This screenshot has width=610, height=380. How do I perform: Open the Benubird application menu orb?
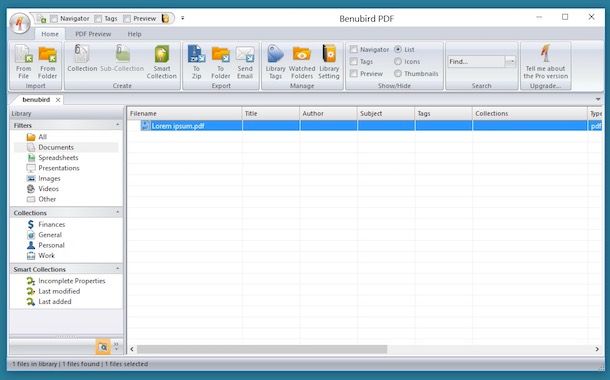19,23
